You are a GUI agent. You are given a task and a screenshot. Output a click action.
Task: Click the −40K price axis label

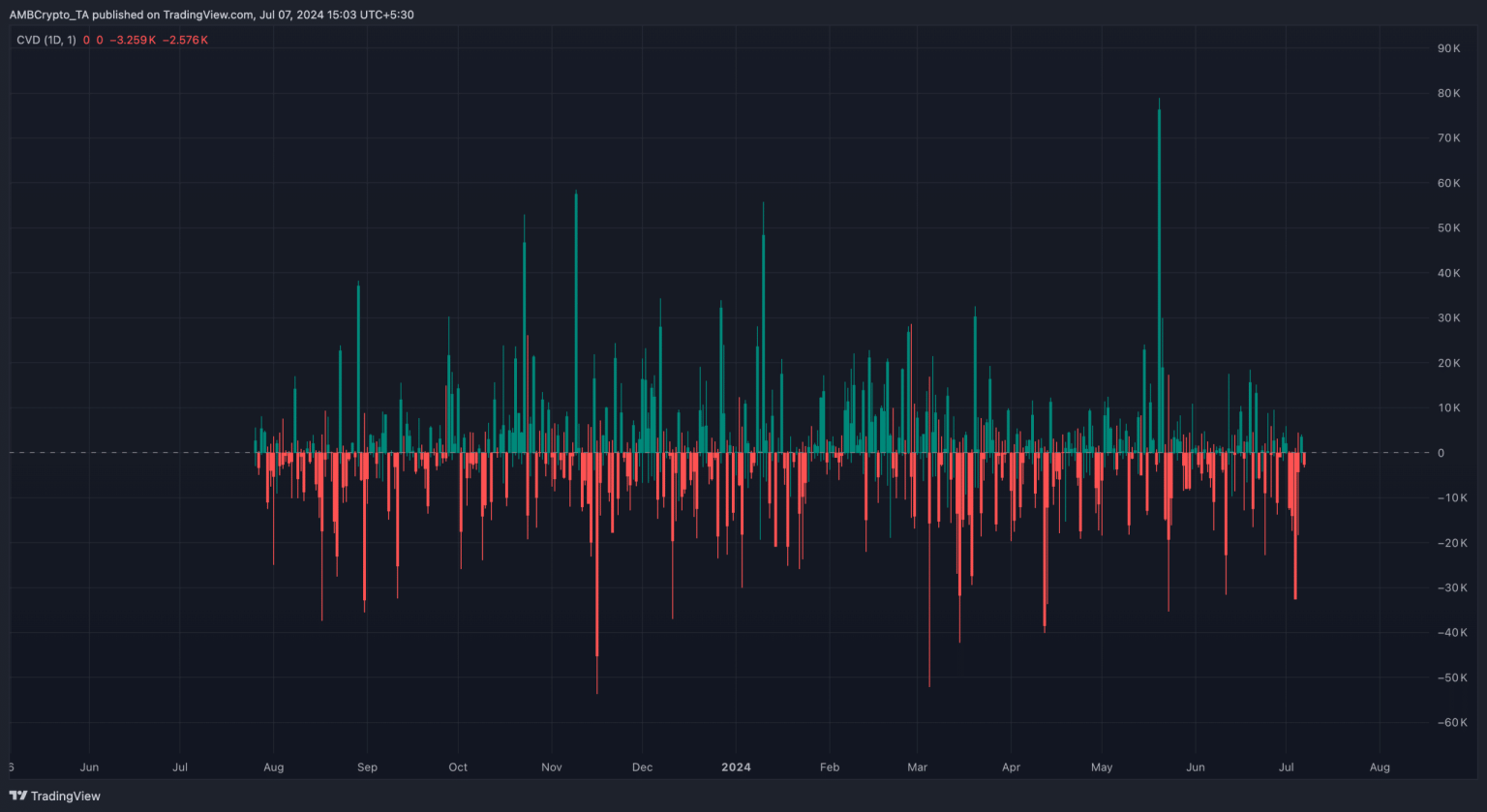pos(1451,632)
